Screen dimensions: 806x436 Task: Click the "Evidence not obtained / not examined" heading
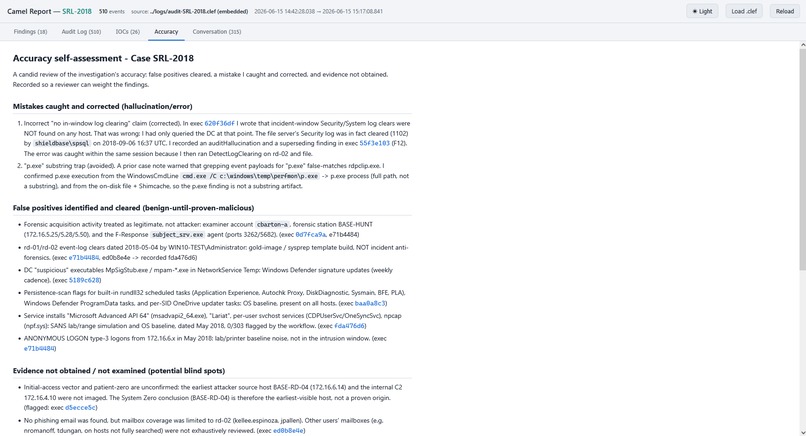point(119,371)
